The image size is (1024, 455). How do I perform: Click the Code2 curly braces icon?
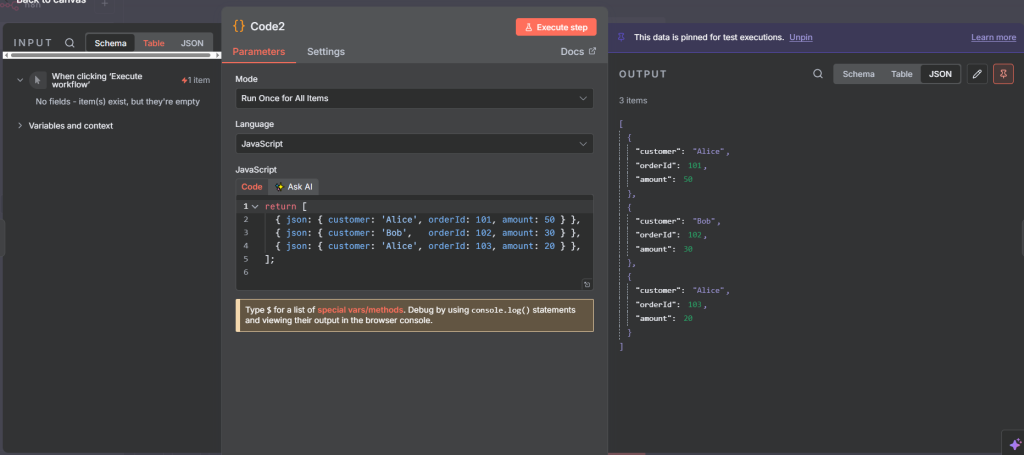coord(239,26)
